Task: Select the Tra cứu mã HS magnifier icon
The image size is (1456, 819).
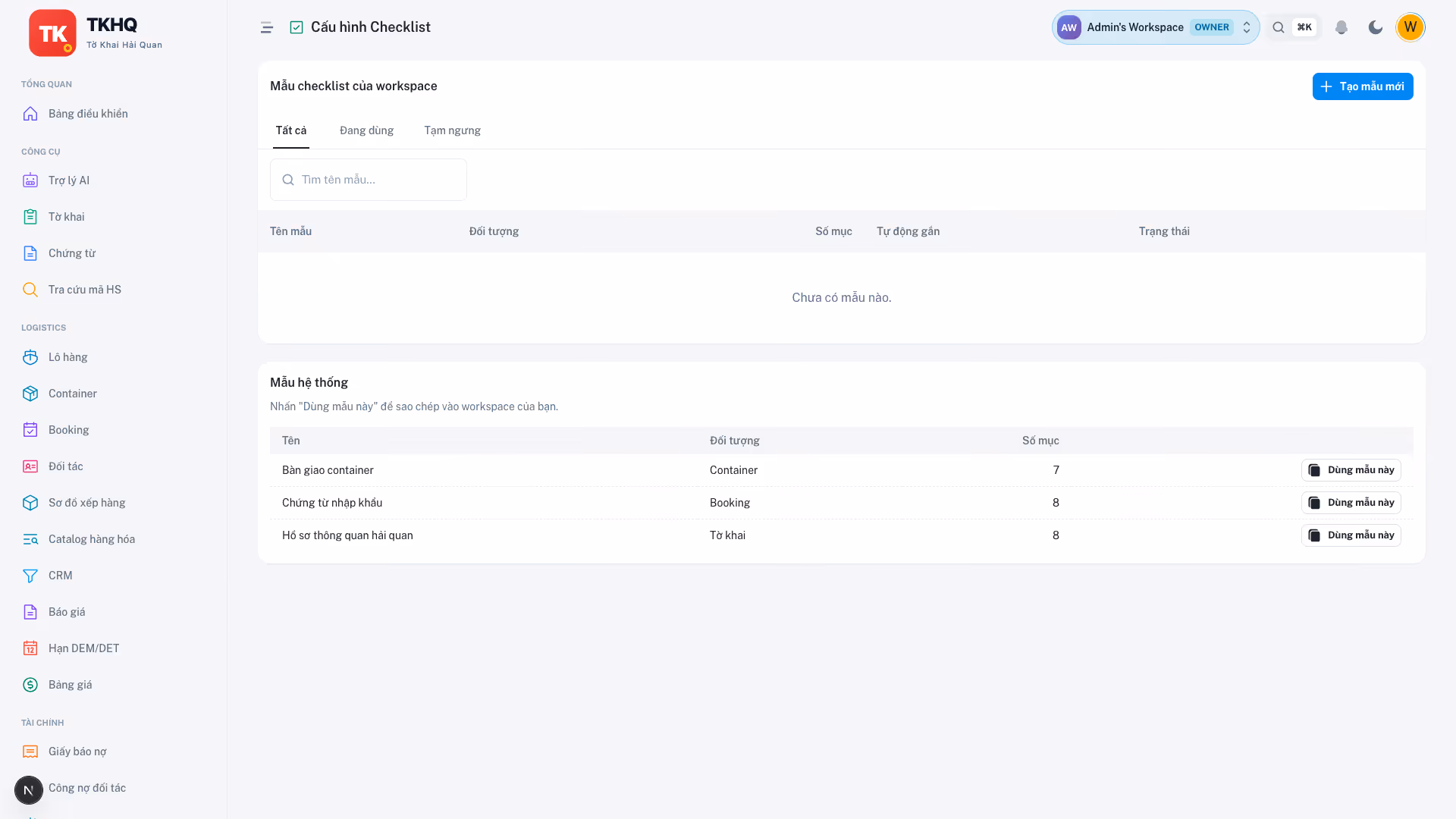Action: [30, 290]
